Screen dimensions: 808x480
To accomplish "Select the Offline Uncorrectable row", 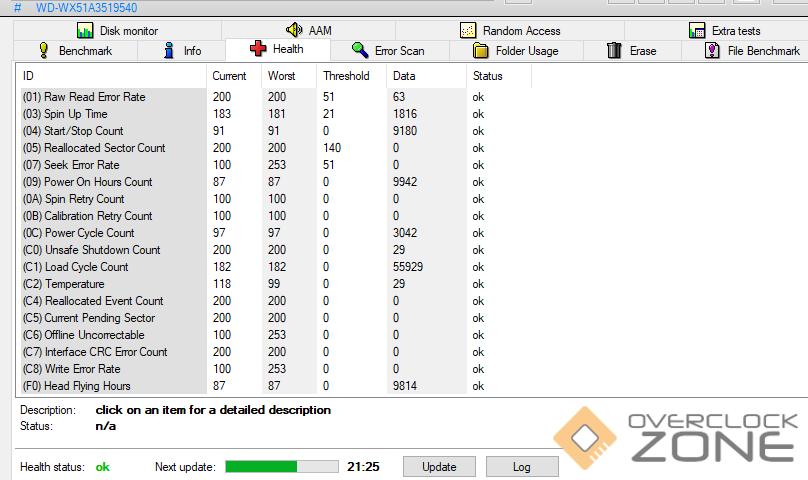I will 276,335.
